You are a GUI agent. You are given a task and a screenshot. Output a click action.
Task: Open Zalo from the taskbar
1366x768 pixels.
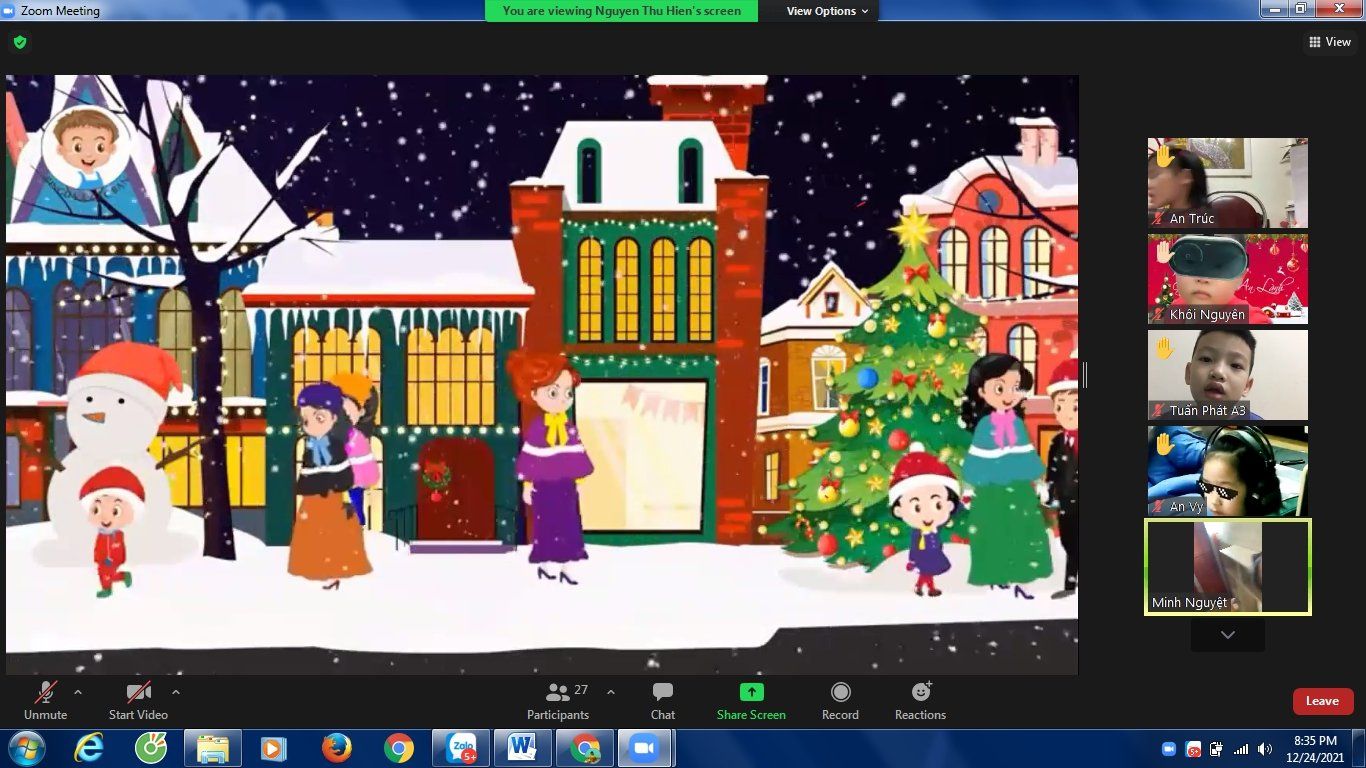[461, 748]
